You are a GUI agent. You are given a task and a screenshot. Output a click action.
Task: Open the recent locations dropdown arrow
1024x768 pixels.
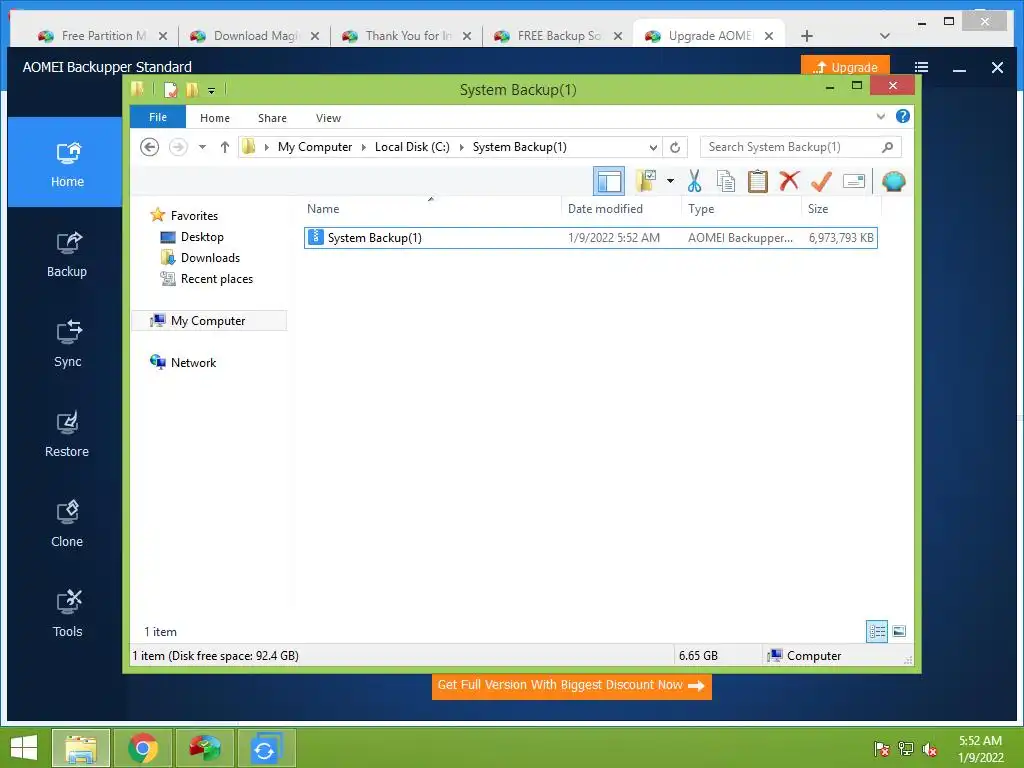point(202,147)
